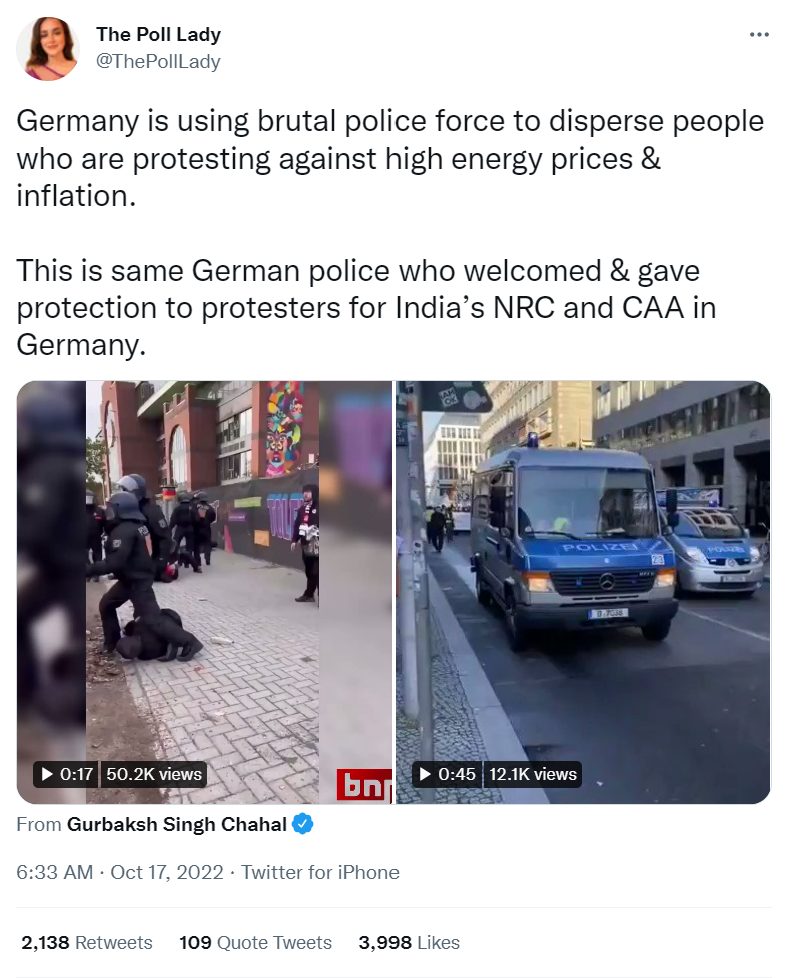
Task: Click the blue verified badge
Action: pos(303,824)
